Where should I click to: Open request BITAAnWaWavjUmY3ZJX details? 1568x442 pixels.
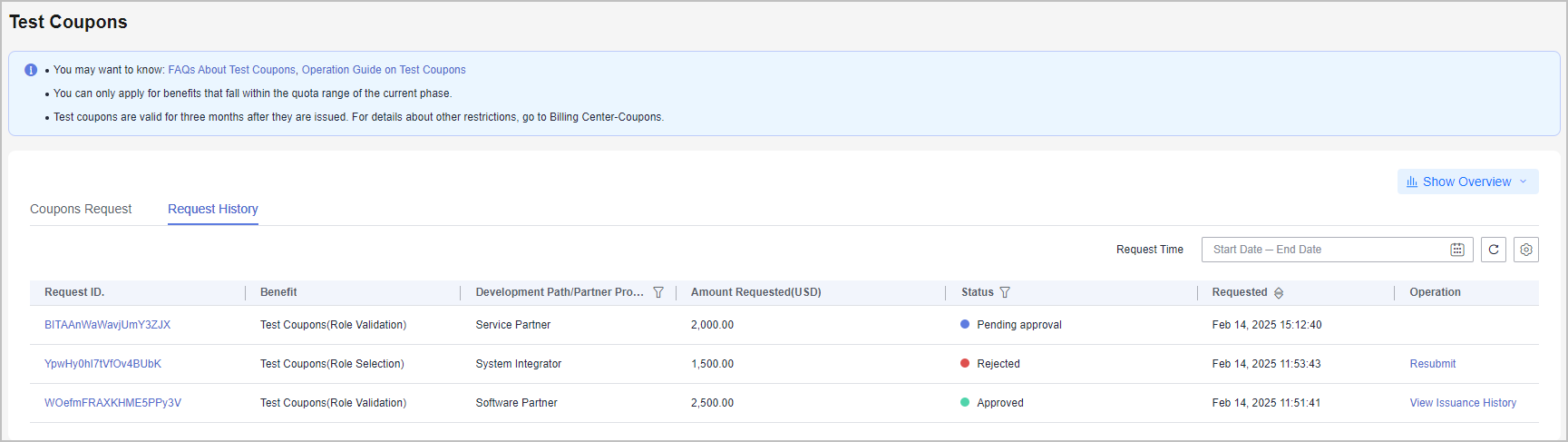coord(107,325)
